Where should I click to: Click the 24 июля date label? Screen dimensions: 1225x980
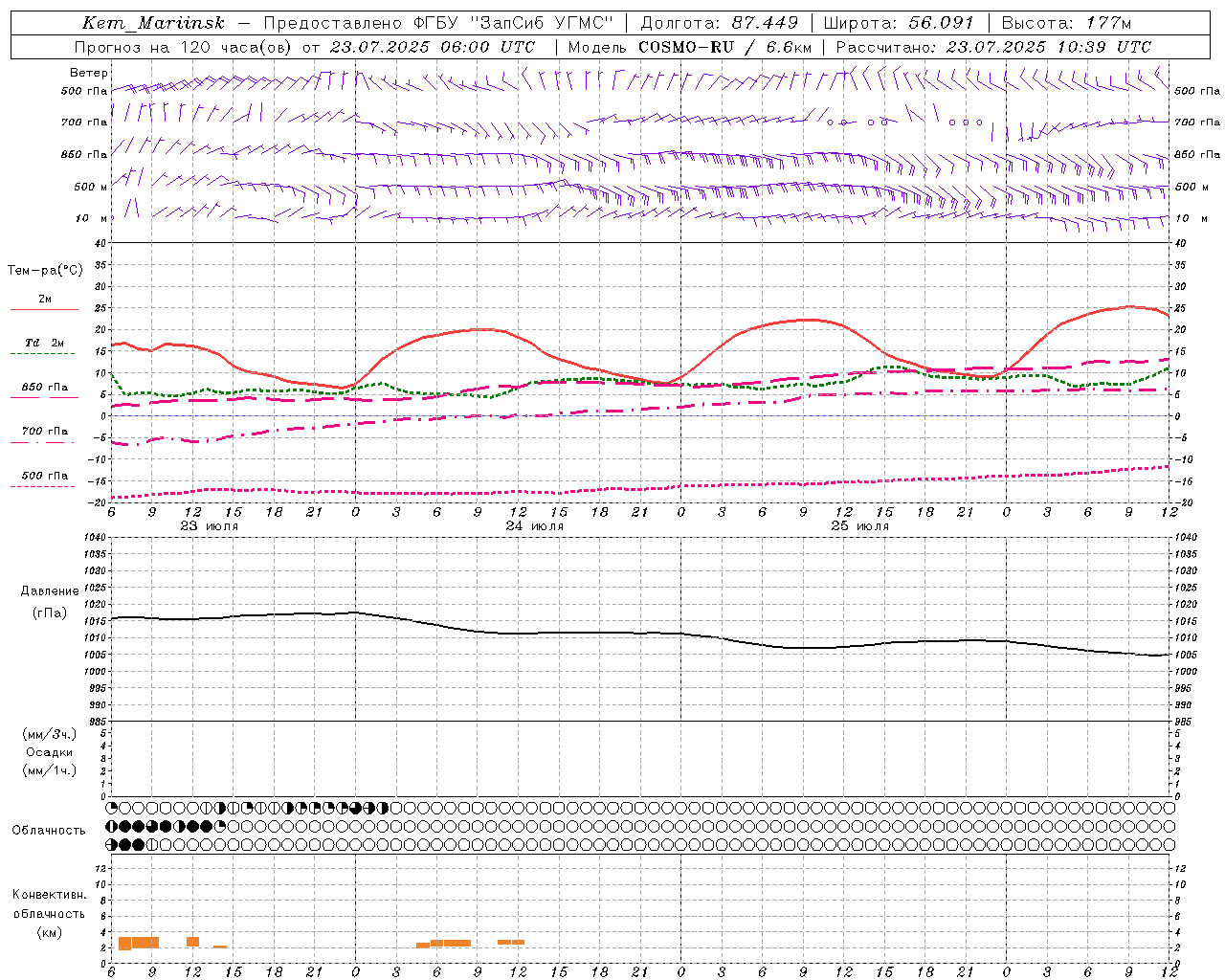click(x=535, y=526)
